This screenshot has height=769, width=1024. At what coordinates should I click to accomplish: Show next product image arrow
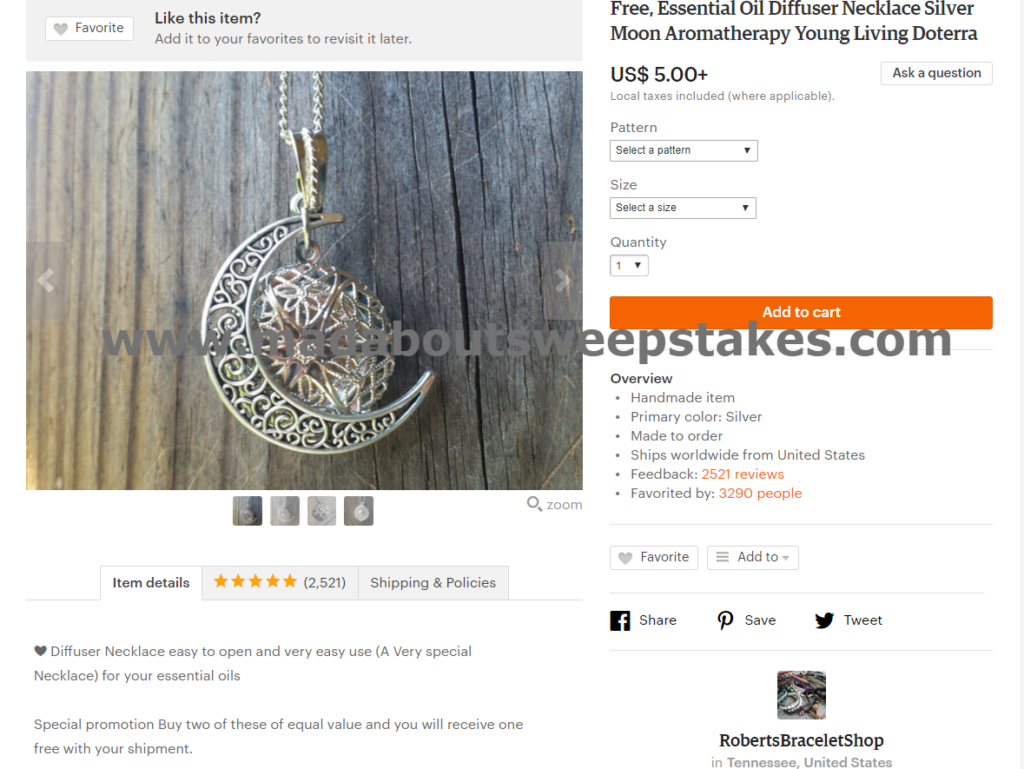[562, 281]
